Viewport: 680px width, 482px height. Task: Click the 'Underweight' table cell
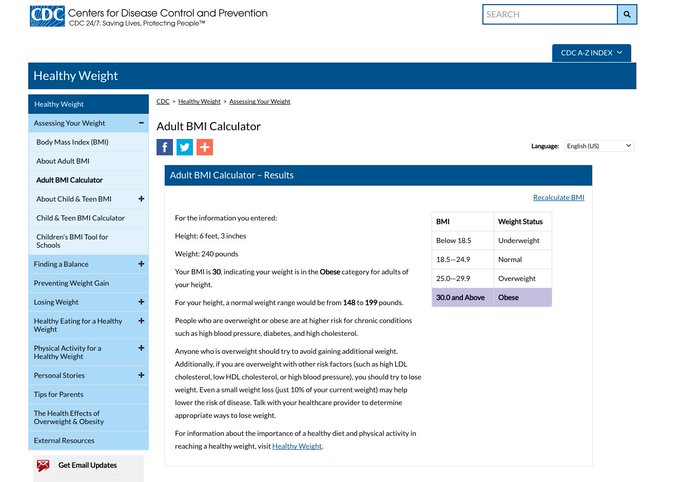pos(523,240)
